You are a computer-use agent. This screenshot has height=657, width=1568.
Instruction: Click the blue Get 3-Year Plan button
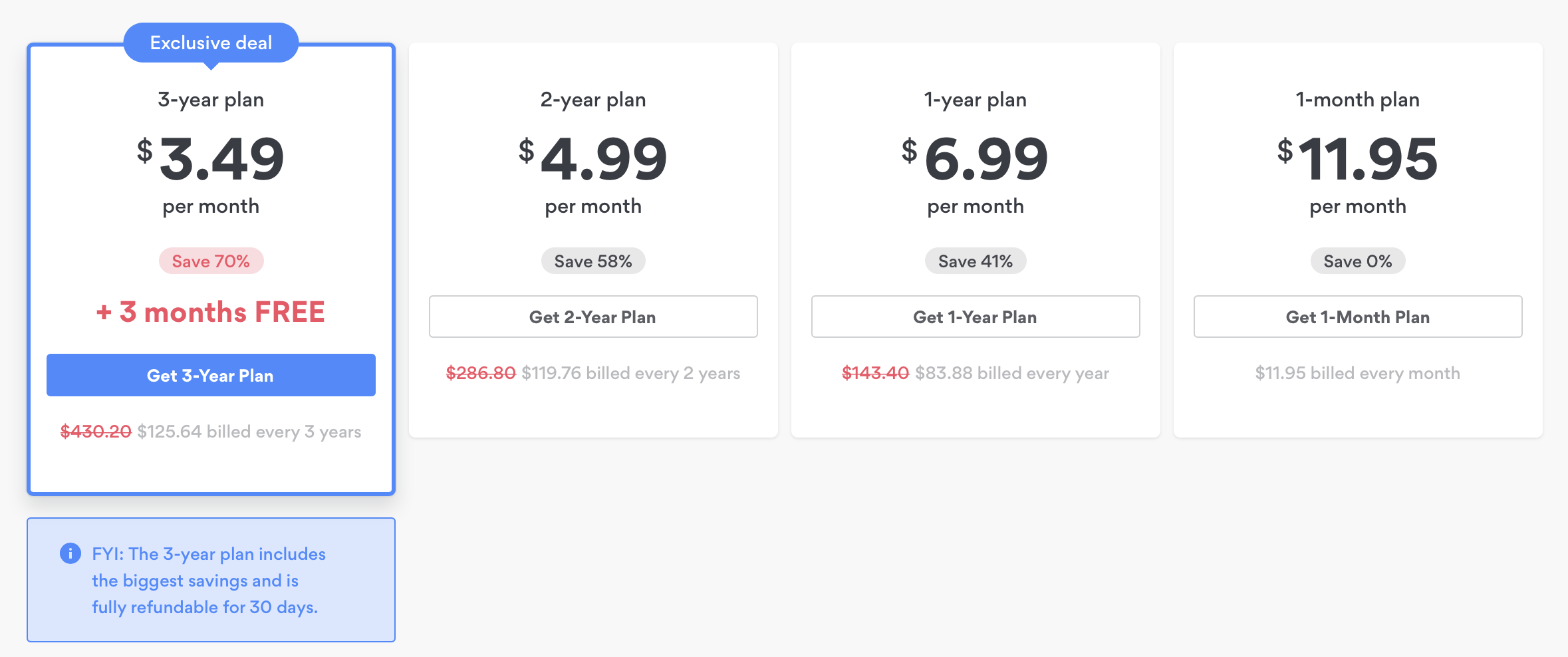coord(211,375)
